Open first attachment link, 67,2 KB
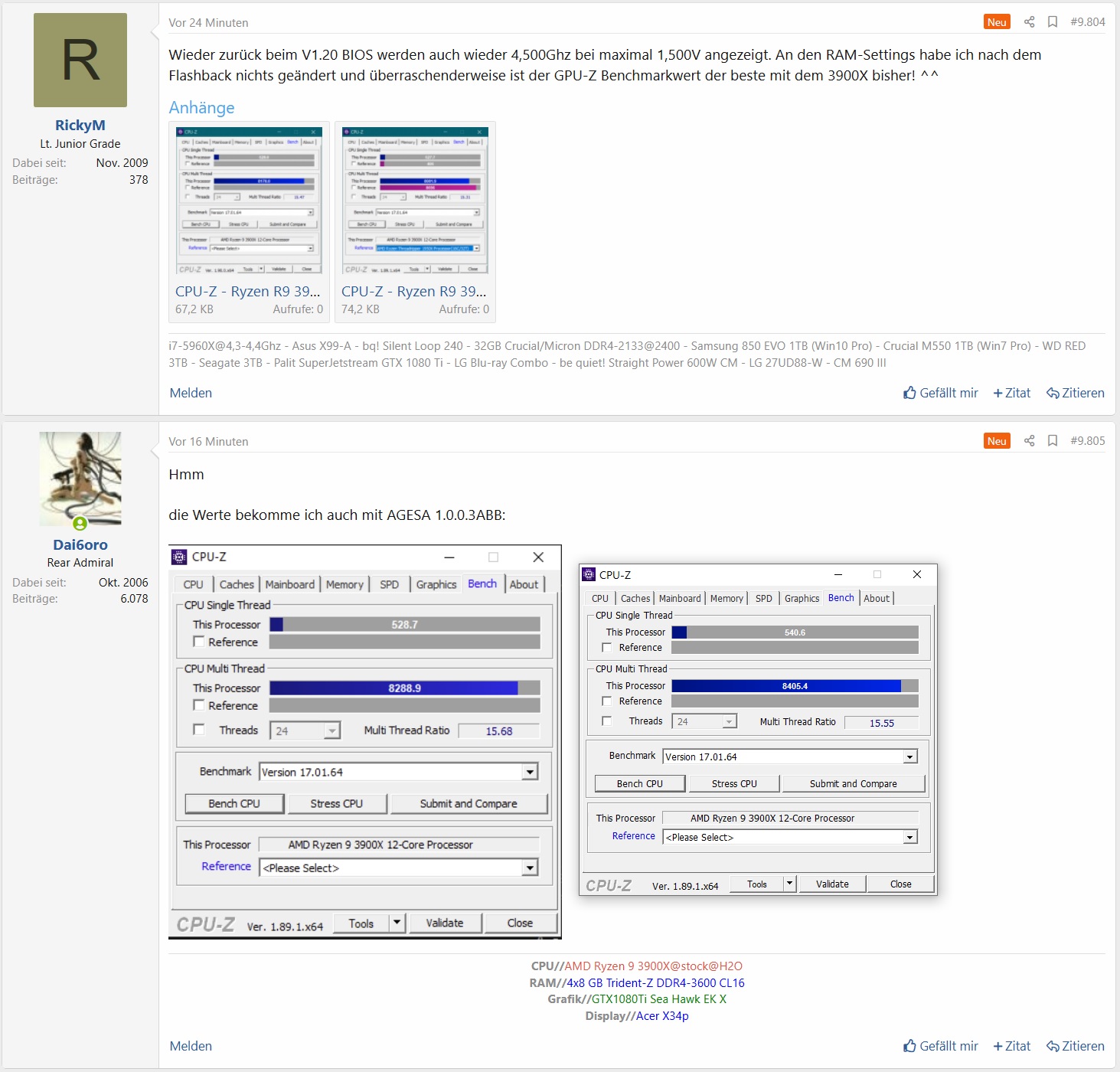This screenshot has width=1120, height=1072. (x=248, y=291)
